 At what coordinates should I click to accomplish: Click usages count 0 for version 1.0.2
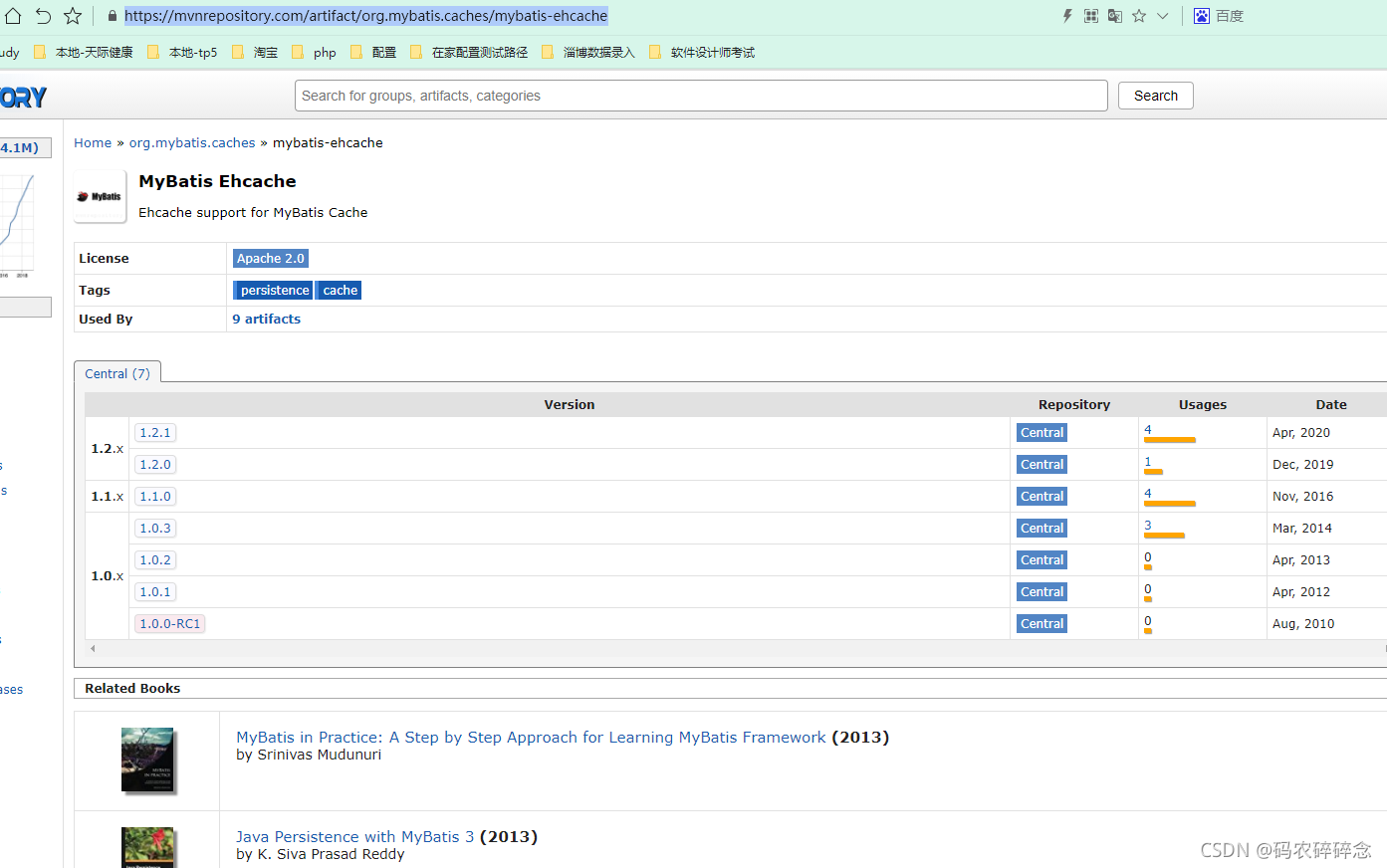[1148, 557]
